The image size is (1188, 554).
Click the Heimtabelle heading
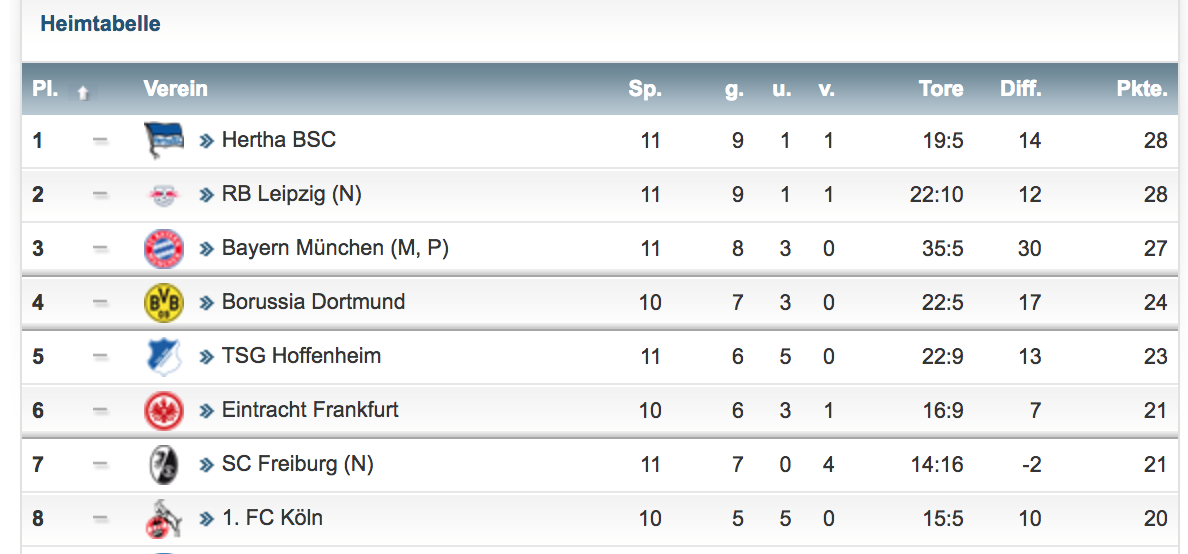pos(100,24)
